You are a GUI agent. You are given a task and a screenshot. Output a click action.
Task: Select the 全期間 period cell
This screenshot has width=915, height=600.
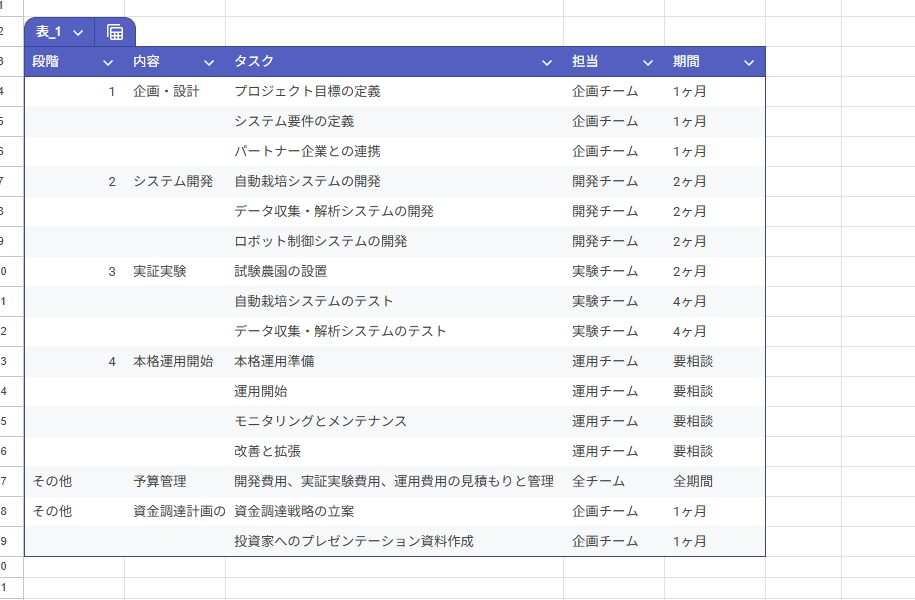pos(693,482)
